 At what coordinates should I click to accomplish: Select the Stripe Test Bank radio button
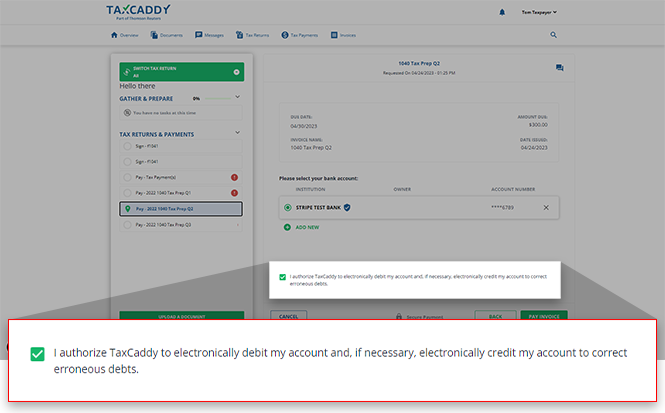(x=288, y=207)
